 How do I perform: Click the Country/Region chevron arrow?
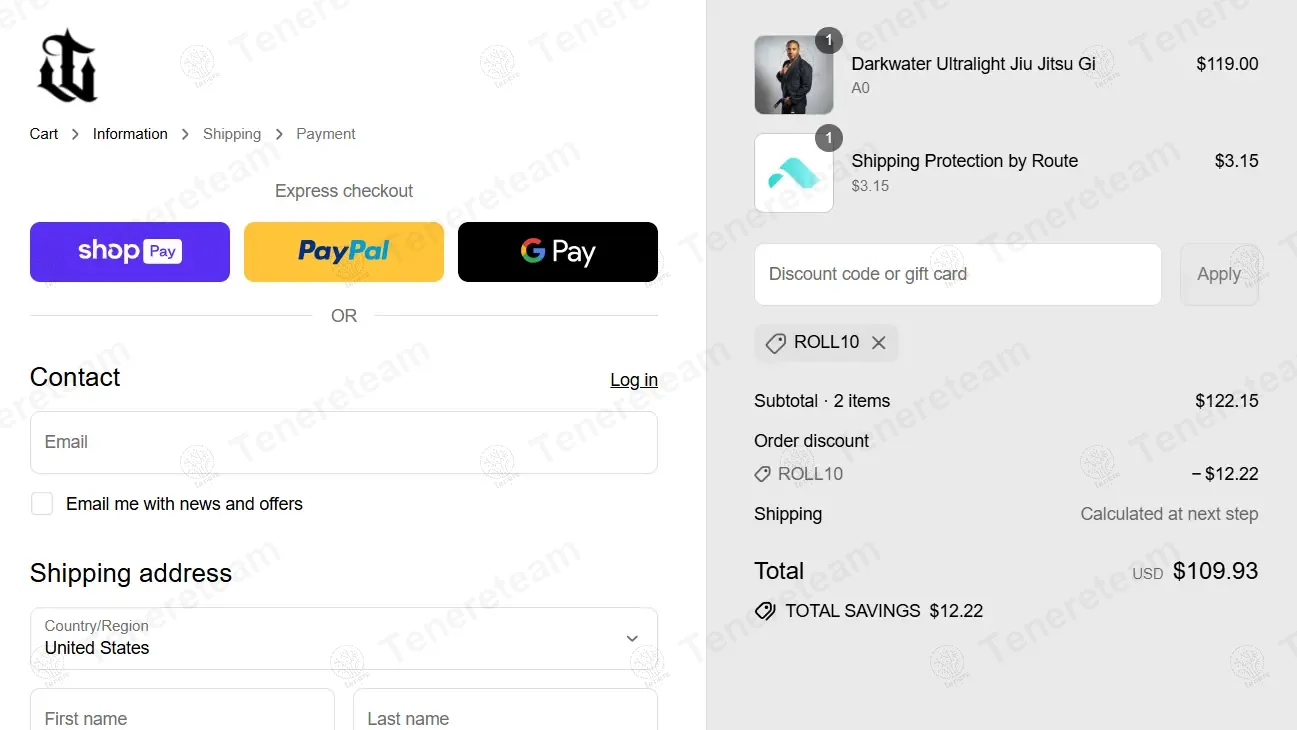coord(632,638)
